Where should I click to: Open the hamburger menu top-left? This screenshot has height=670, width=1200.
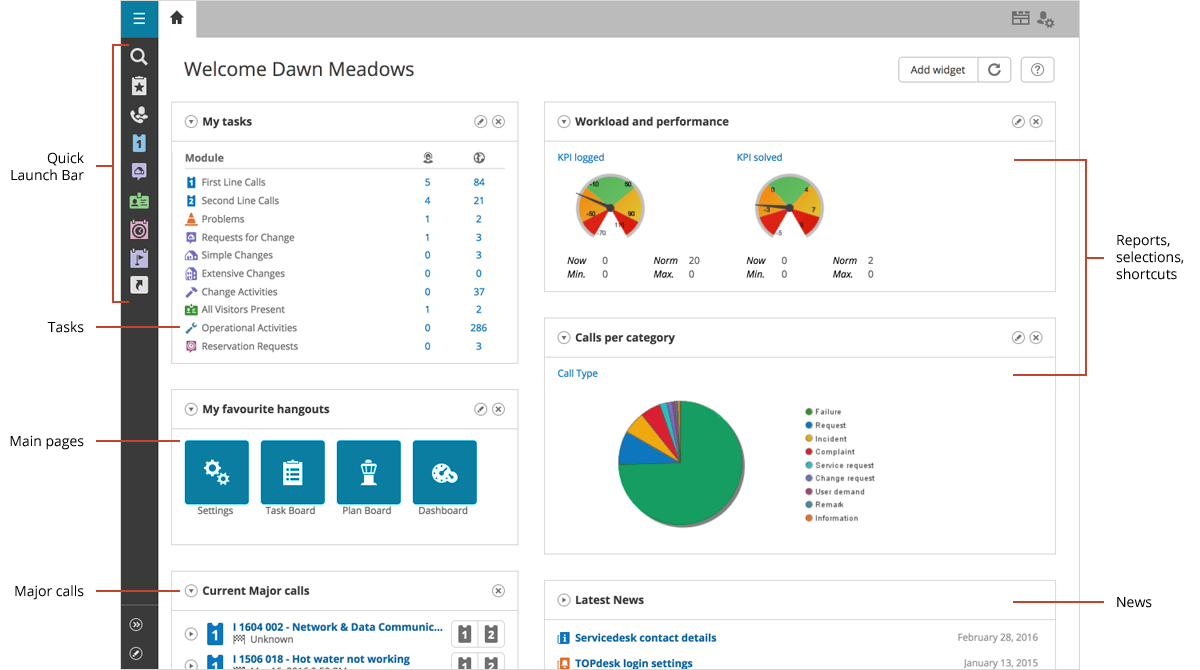point(138,18)
